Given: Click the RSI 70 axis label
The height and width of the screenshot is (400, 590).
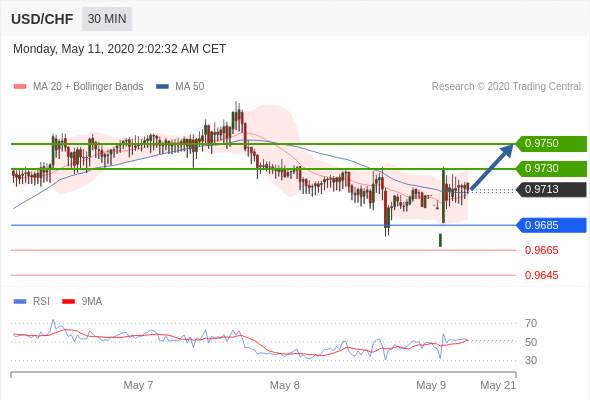Looking at the screenshot, I should (531, 323).
